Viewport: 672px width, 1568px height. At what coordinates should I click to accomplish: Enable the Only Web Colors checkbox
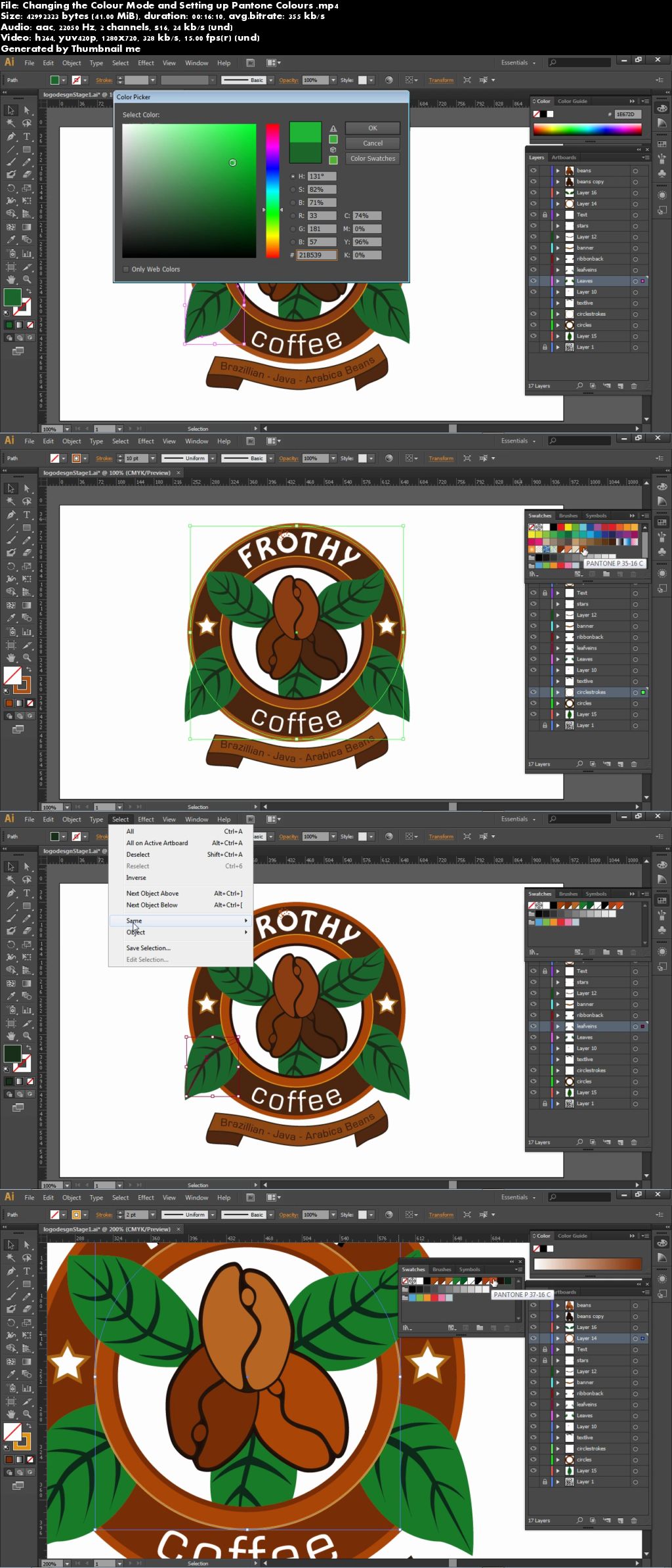(x=126, y=269)
